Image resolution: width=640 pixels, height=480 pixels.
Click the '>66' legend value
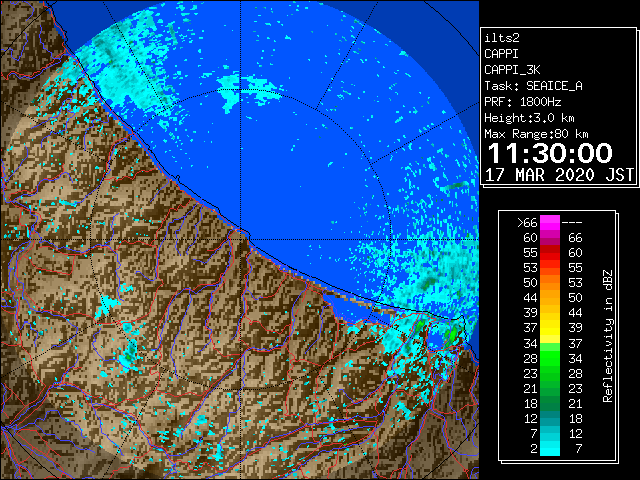click(x=527, y=223)
